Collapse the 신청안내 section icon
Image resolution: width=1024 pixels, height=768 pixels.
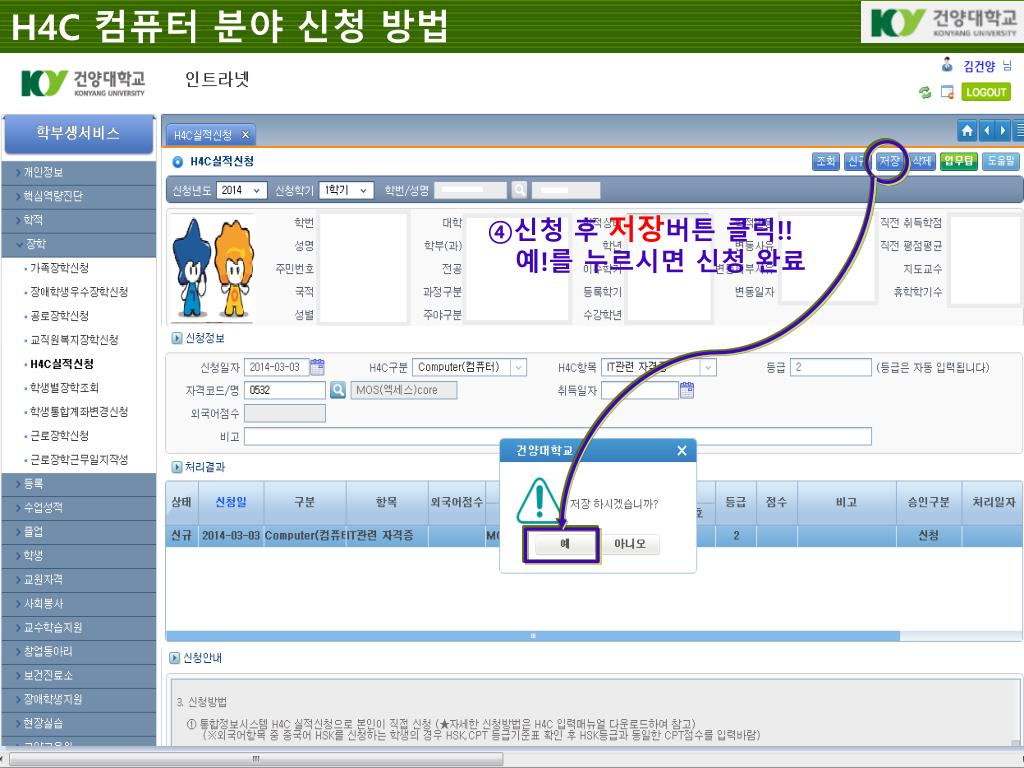[174, 658]
